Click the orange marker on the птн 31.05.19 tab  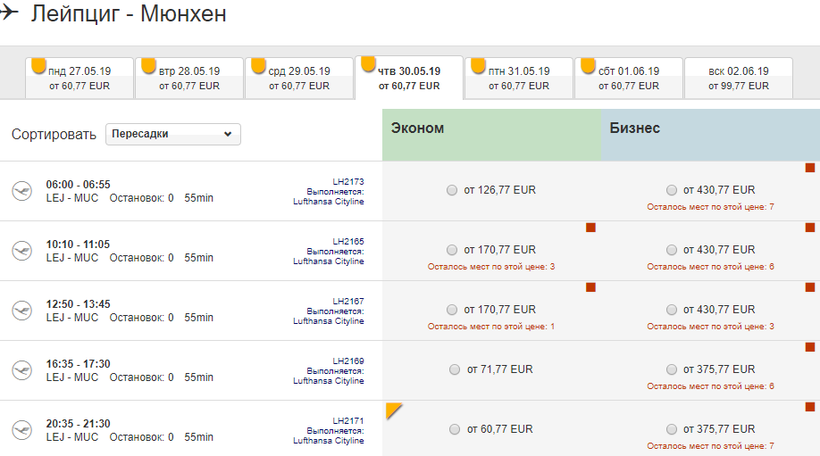(x=477, y=66)
